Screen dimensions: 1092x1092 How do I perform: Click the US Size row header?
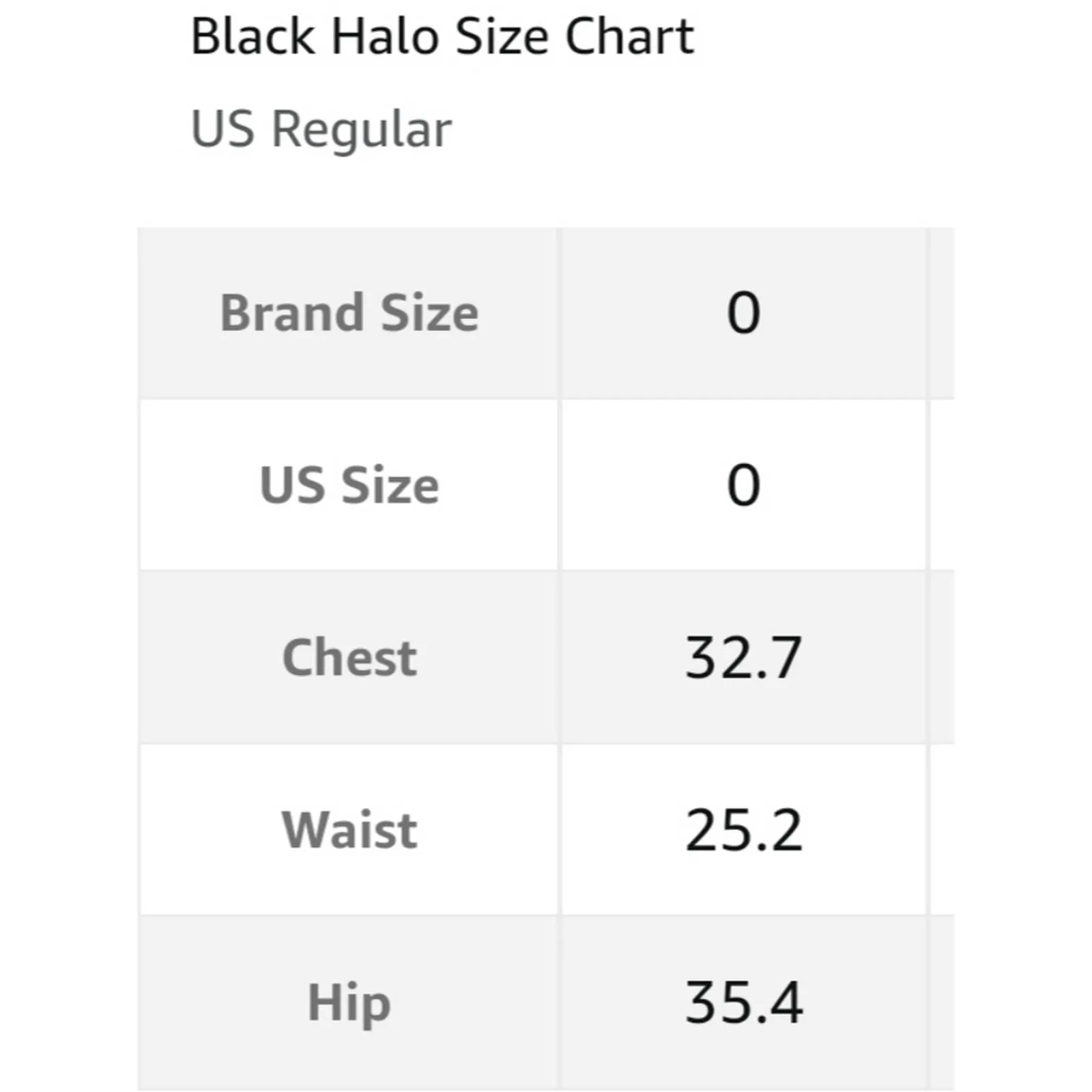[x=349, y=485]
